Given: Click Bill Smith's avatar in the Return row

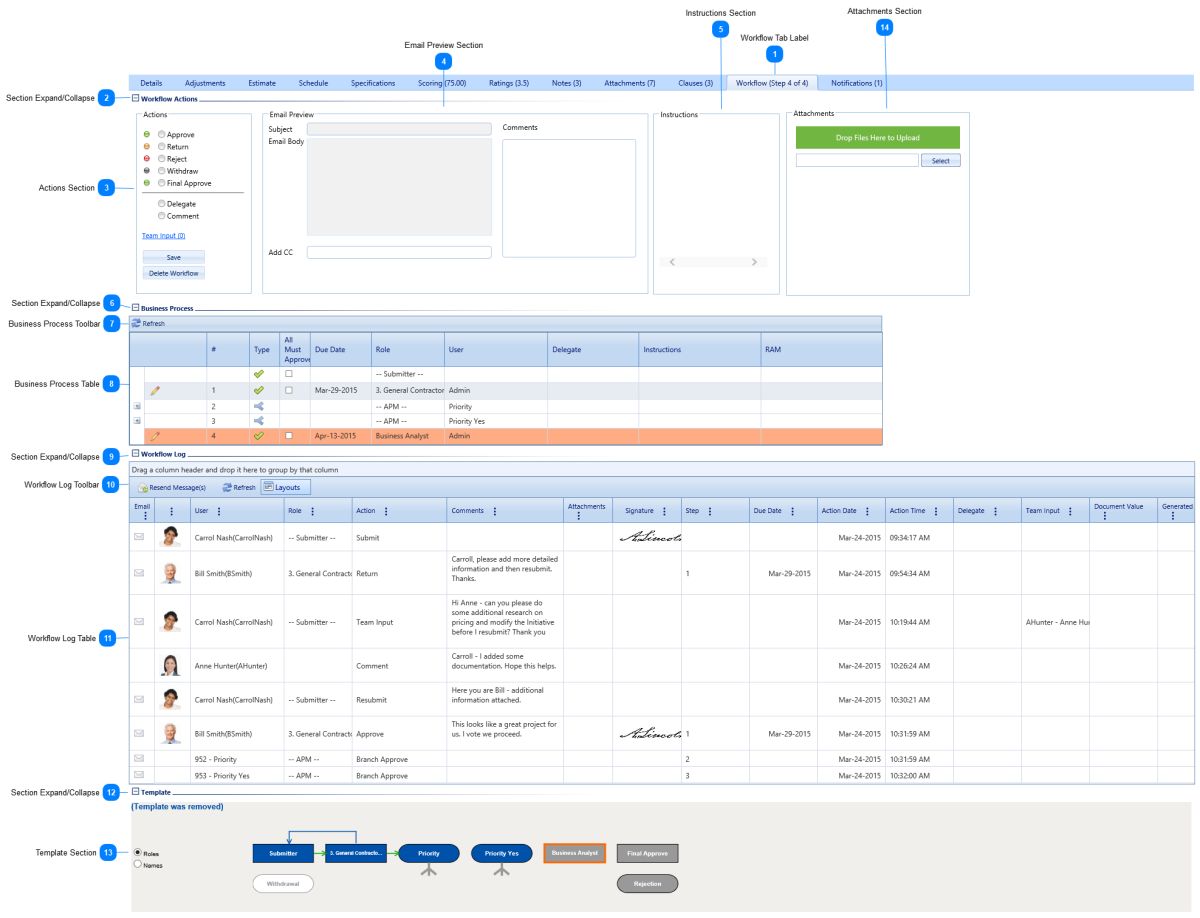Looking at the screenshot, I should (x=171, y=573).
